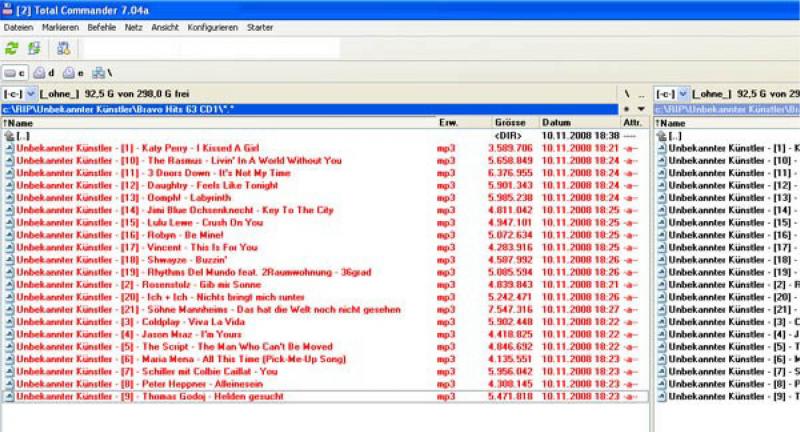Sort left panel by Grösse column
800x432 pixels.
pyautogui.click(x=514, y=123)
